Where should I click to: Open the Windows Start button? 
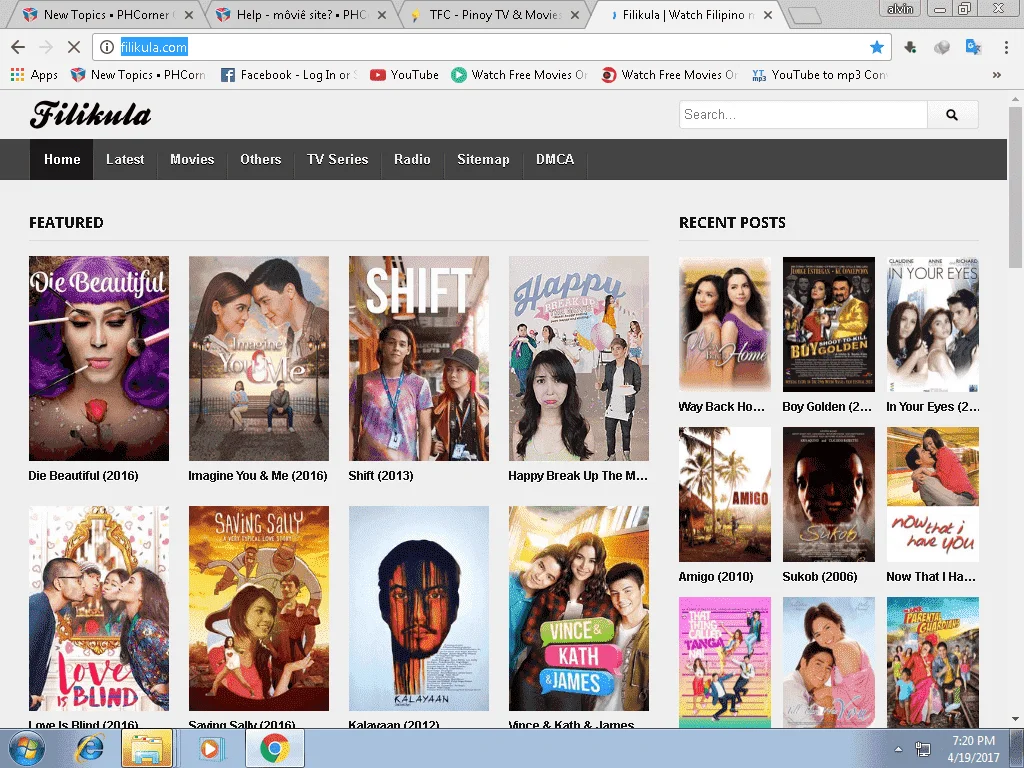click(26, 748)
